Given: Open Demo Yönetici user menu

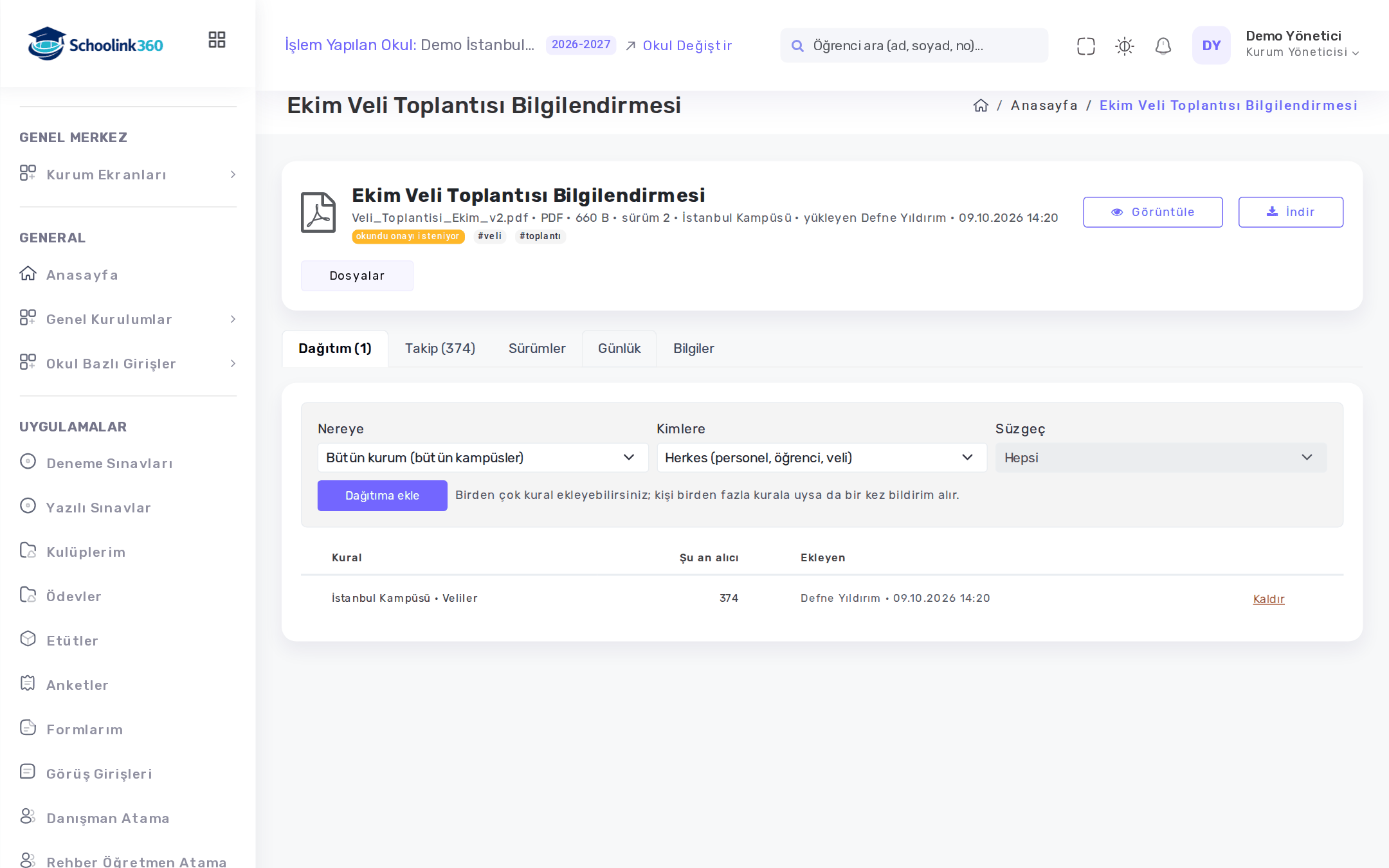Looking at the screenshot, I should [1302, 44].
